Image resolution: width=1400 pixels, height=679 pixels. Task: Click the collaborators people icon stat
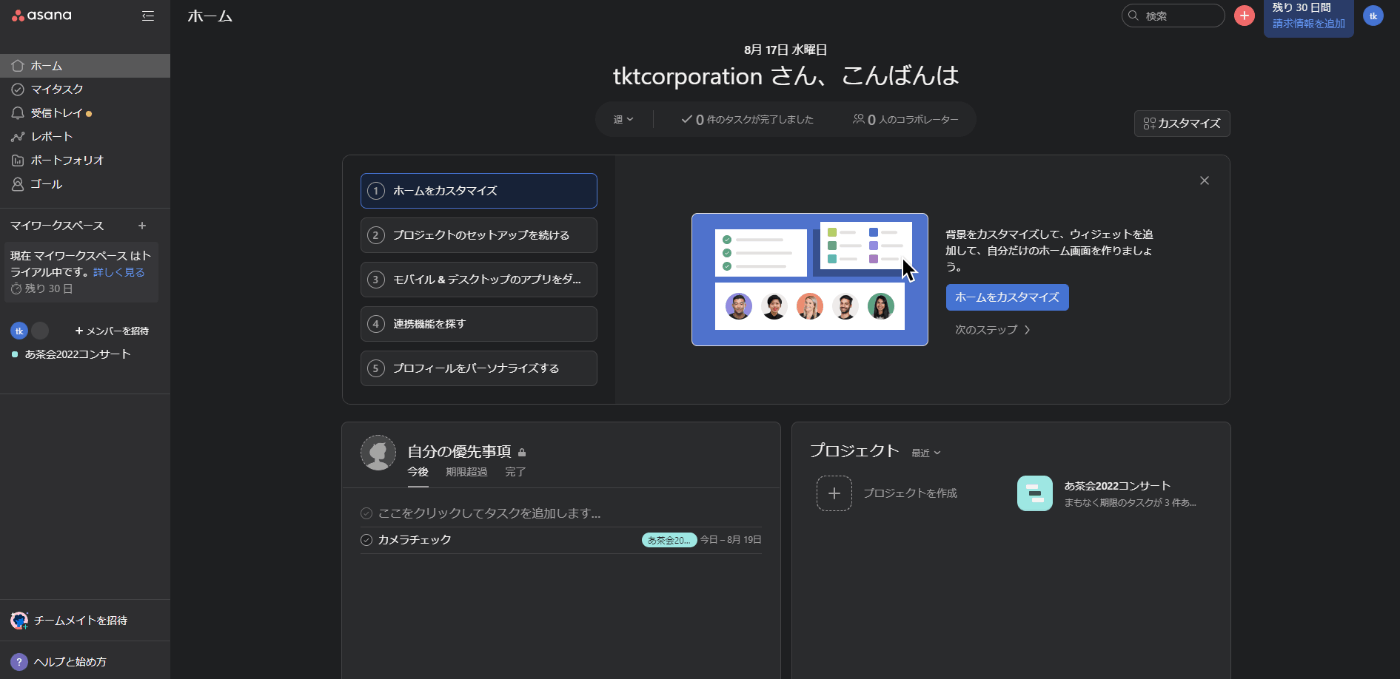pos(905,120)
